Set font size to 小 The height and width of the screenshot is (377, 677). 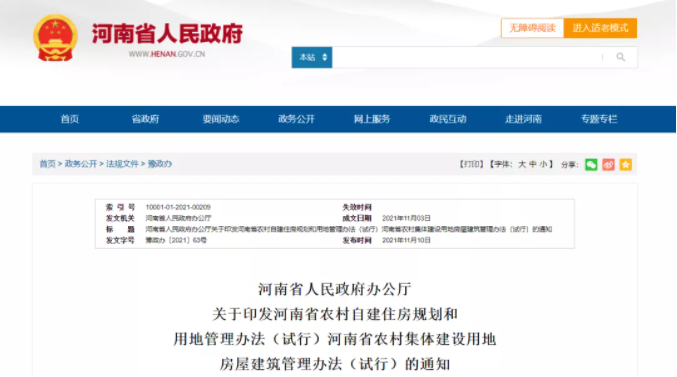pos(543,164)
